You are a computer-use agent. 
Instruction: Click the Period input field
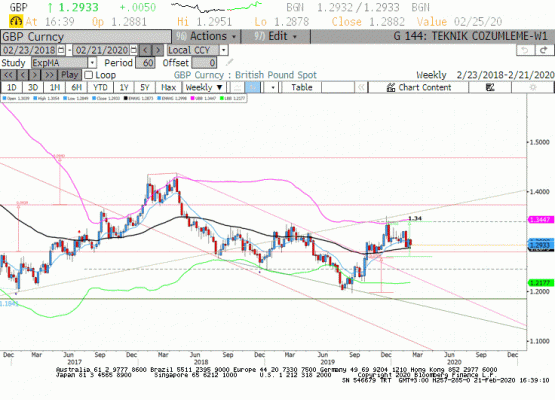point(145,63)
